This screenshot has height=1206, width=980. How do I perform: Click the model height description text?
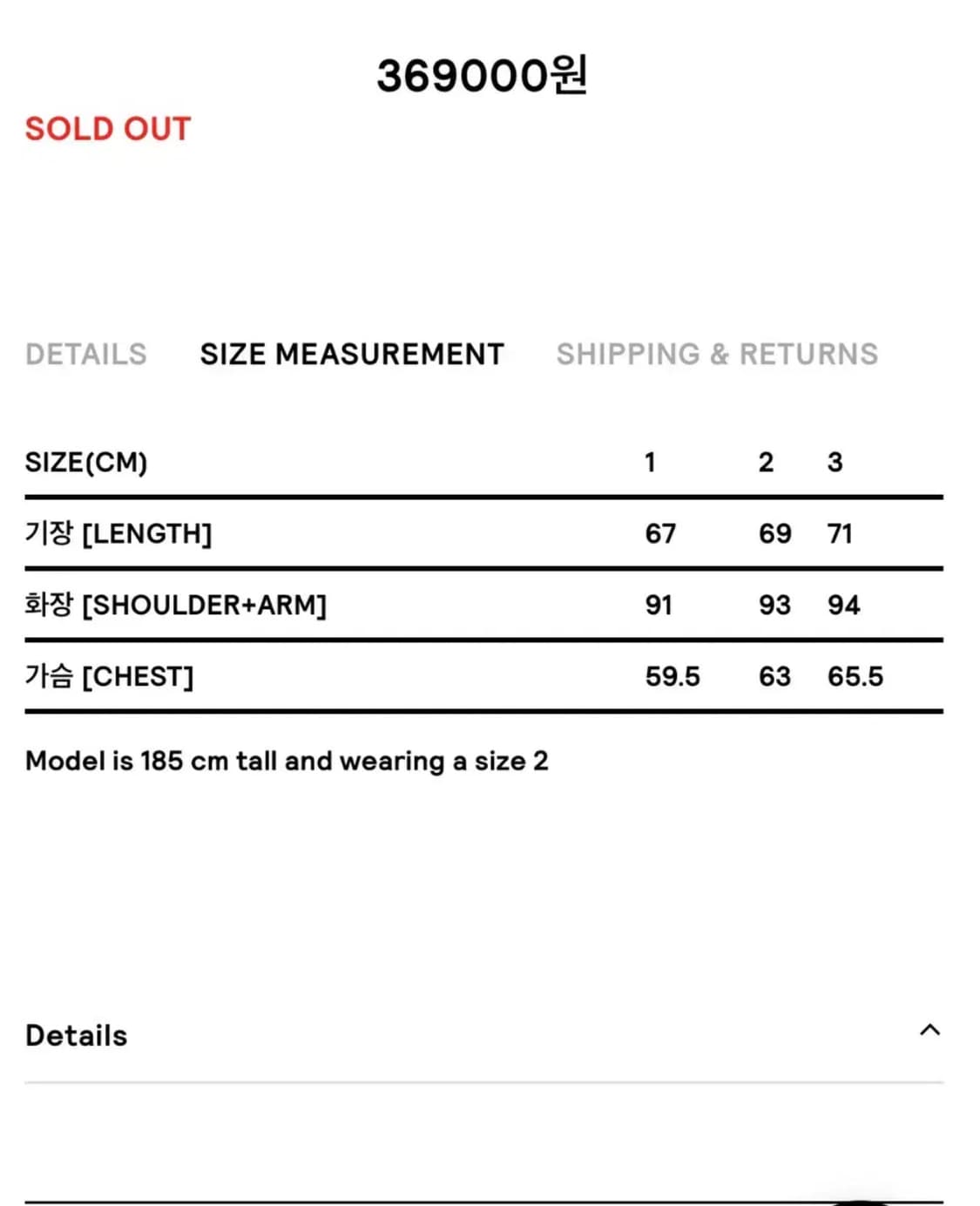(x=287, y=761)
